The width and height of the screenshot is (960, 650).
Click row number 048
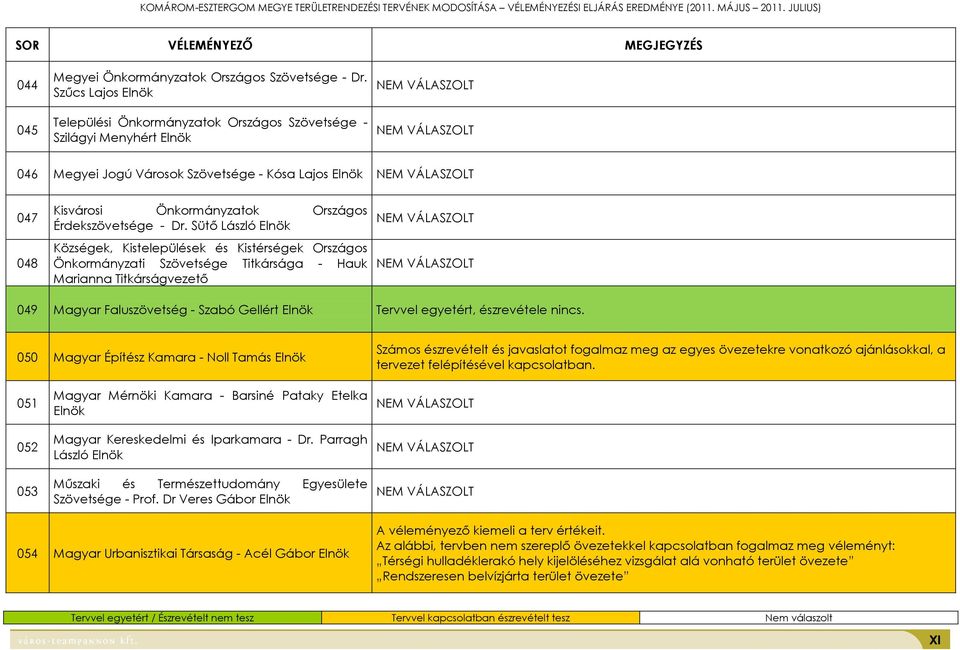tap(27, 263)
